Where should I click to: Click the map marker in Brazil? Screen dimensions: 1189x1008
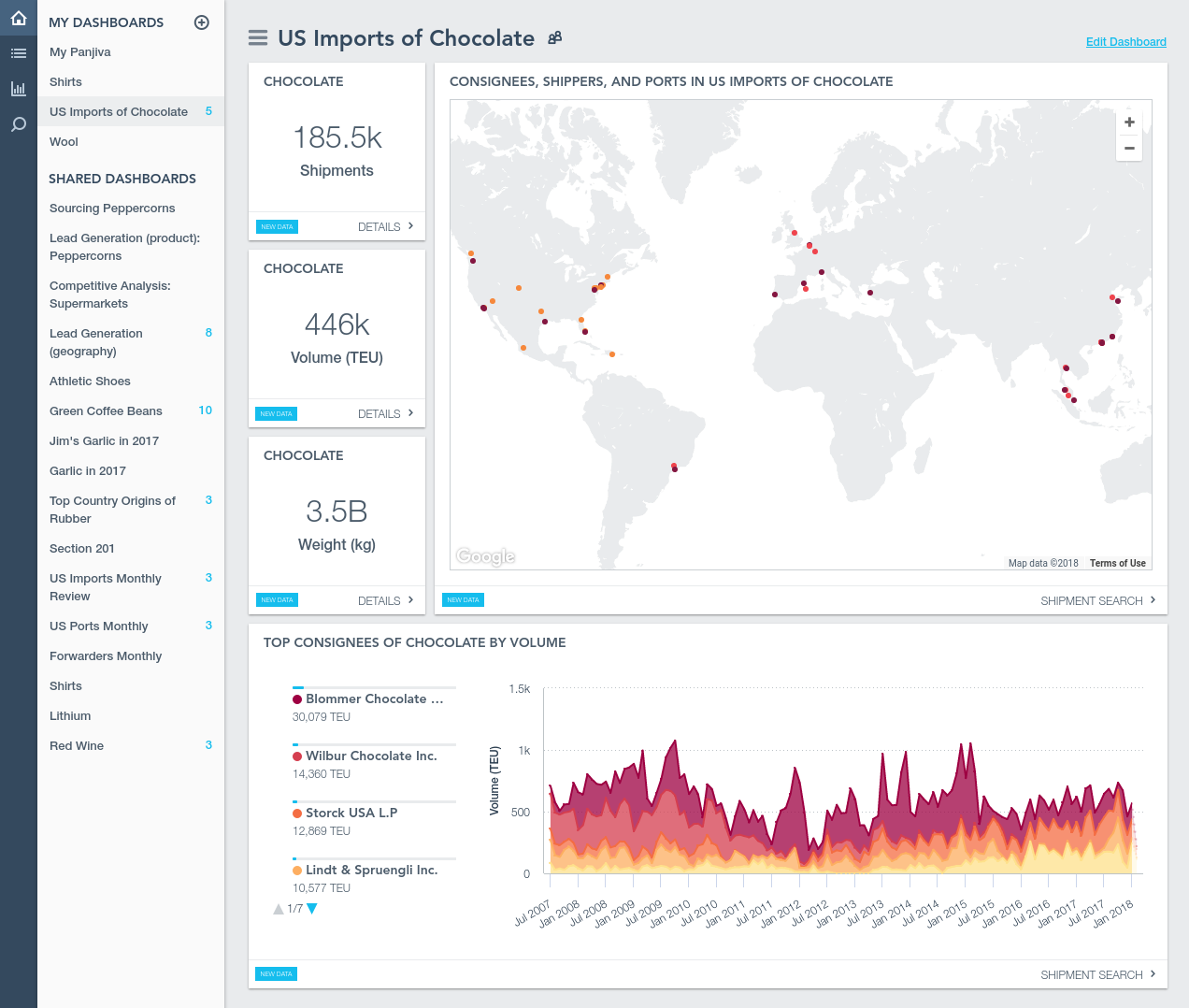[x=674, y=468]
